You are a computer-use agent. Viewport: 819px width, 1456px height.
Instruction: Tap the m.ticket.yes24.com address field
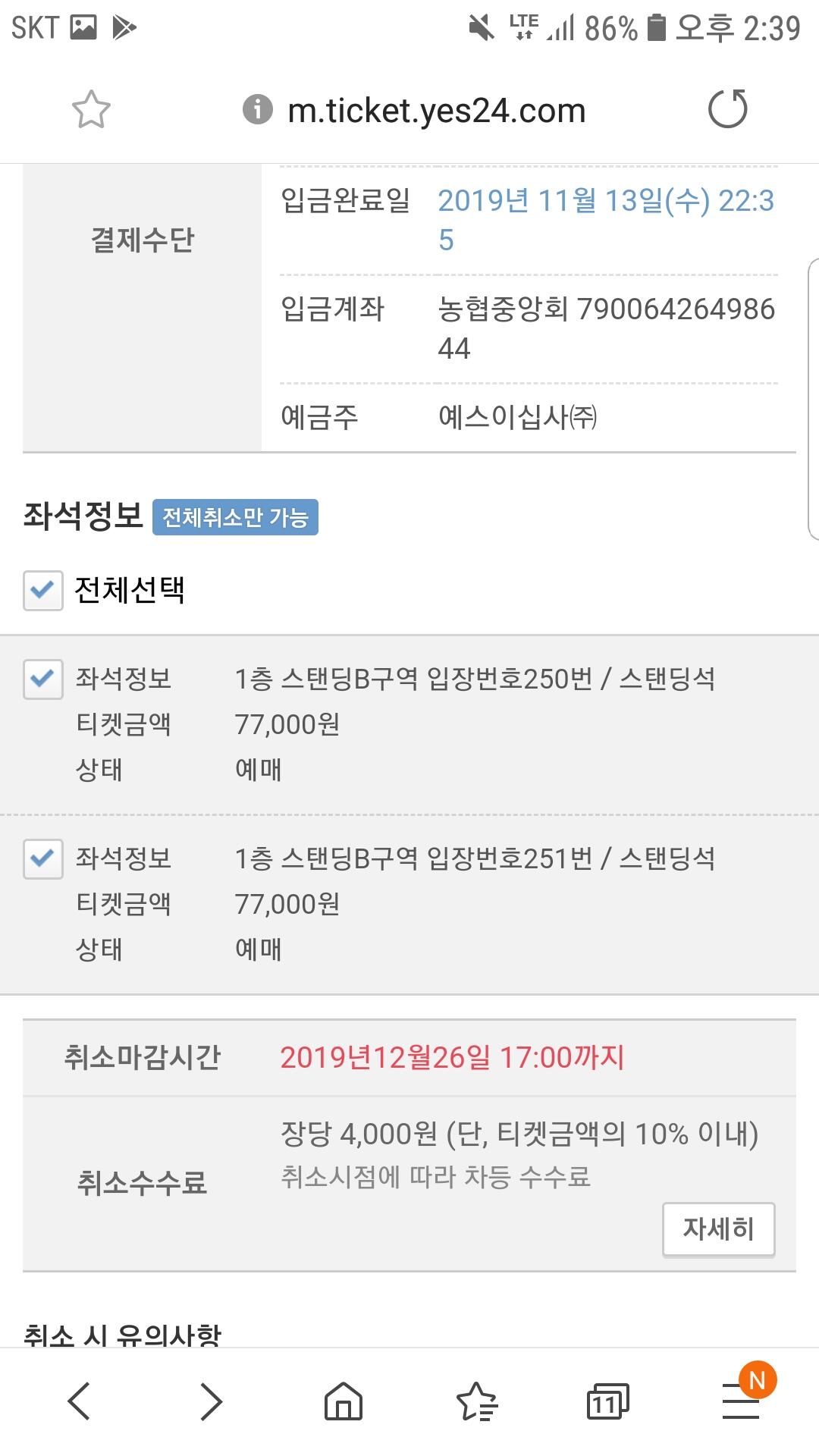coord(437,111)
